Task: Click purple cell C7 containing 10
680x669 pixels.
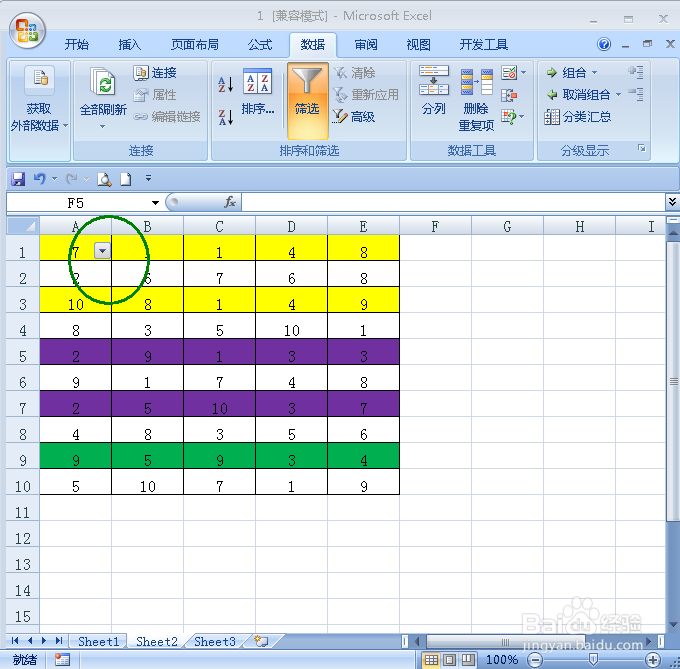Action: point(219,404)
